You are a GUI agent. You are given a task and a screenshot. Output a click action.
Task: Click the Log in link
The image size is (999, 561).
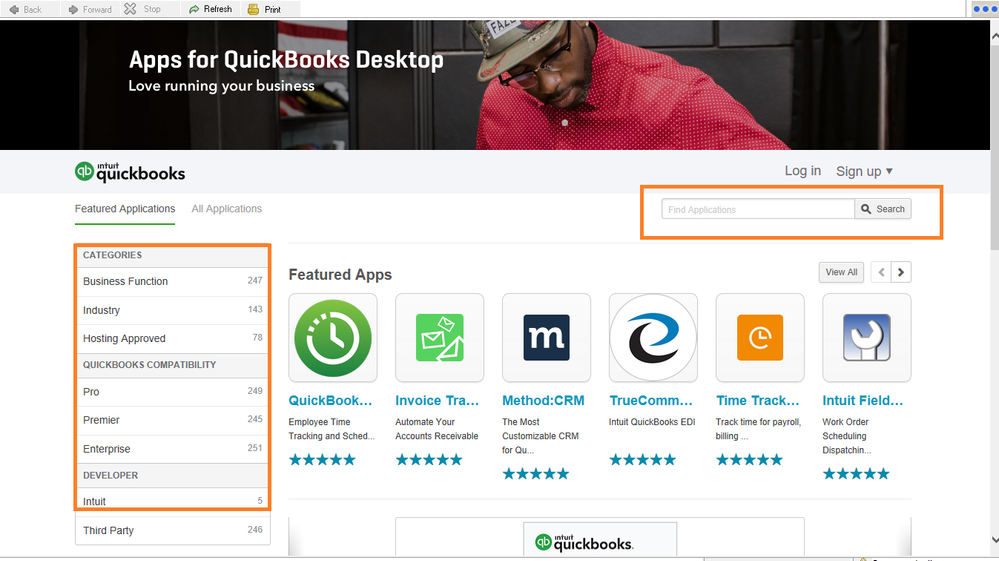803,171
